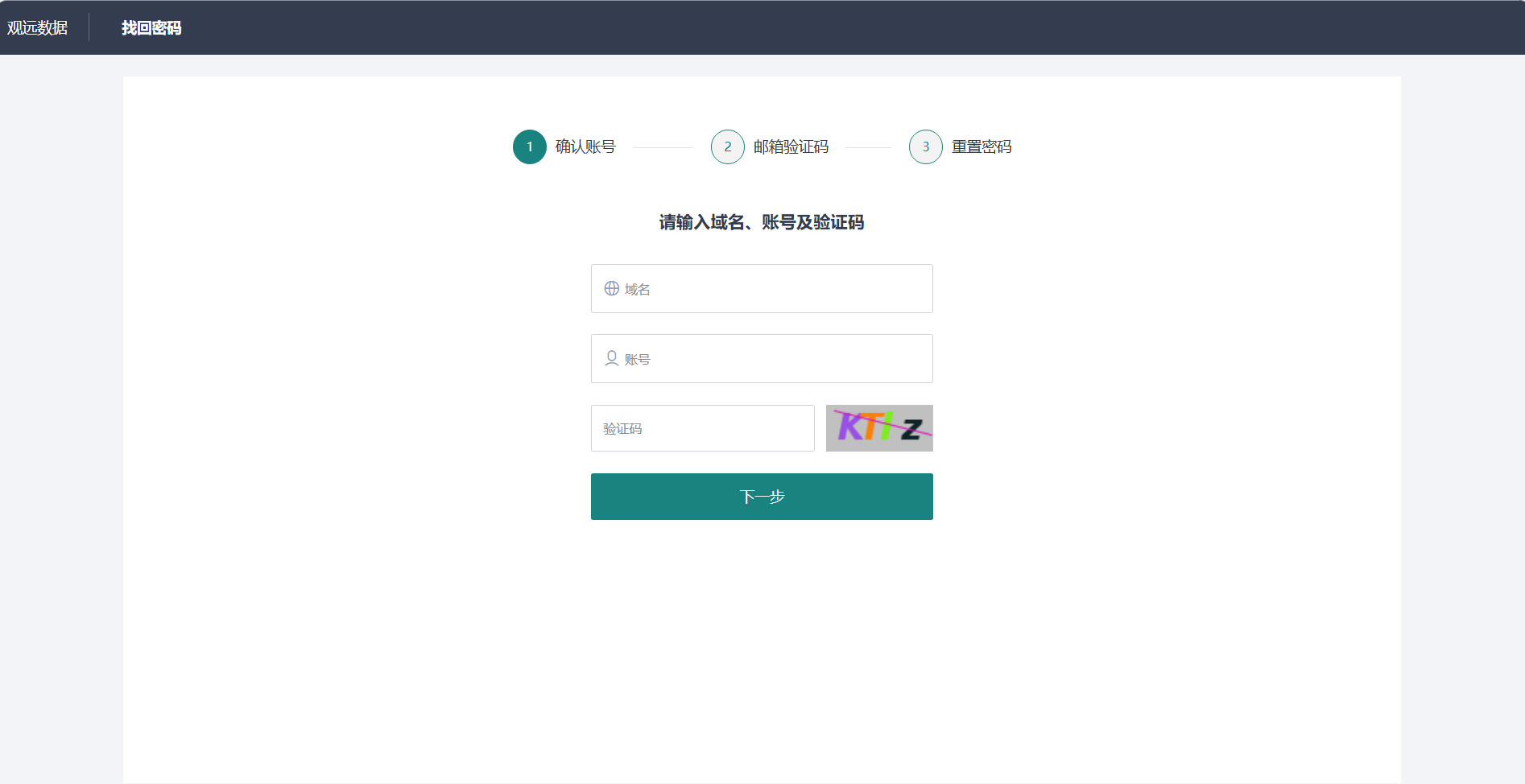Click blank white panel below 下一步 button
1525x784 pixels.
point(762,644)
